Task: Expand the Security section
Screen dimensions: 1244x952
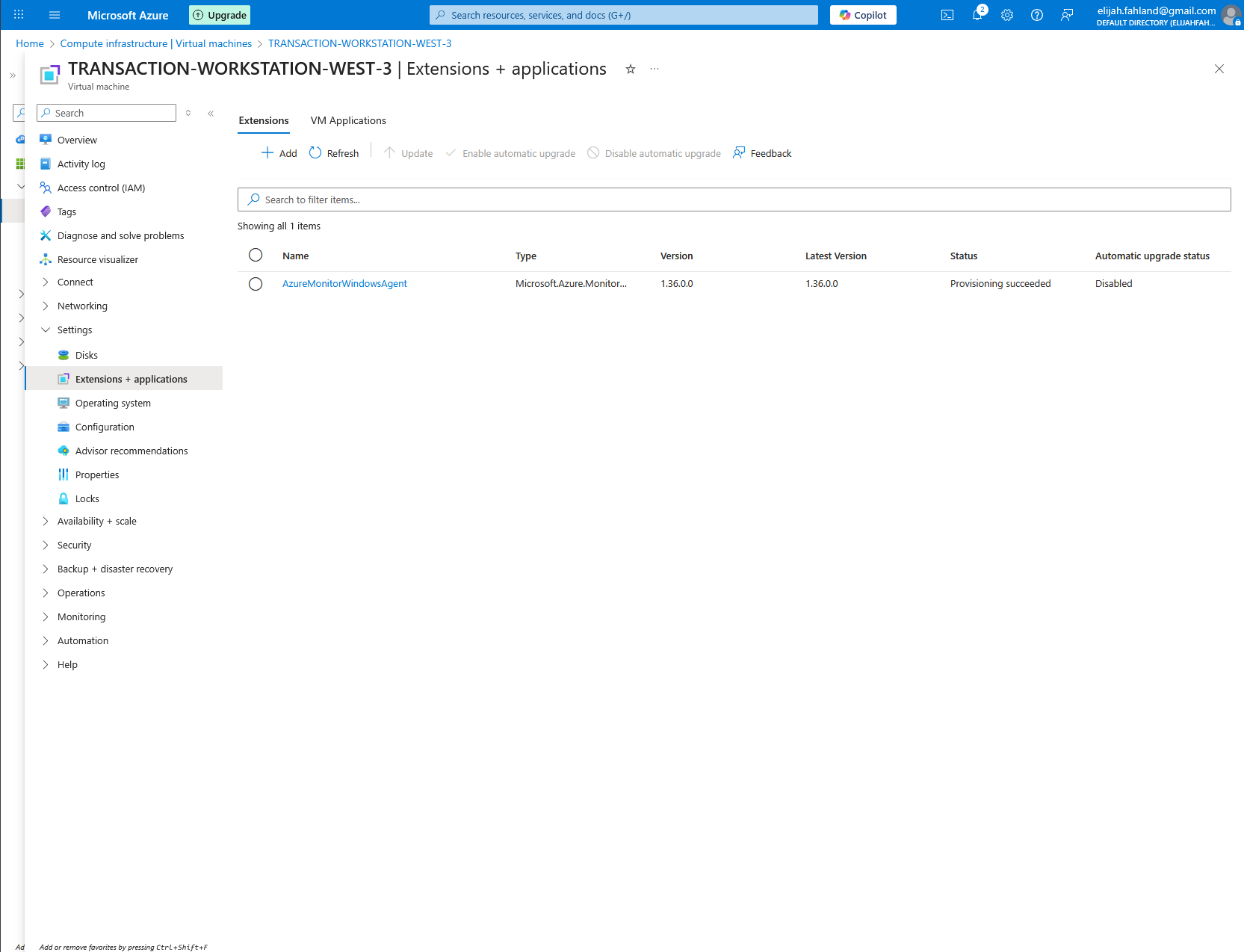Action: [x=46, y=545]
